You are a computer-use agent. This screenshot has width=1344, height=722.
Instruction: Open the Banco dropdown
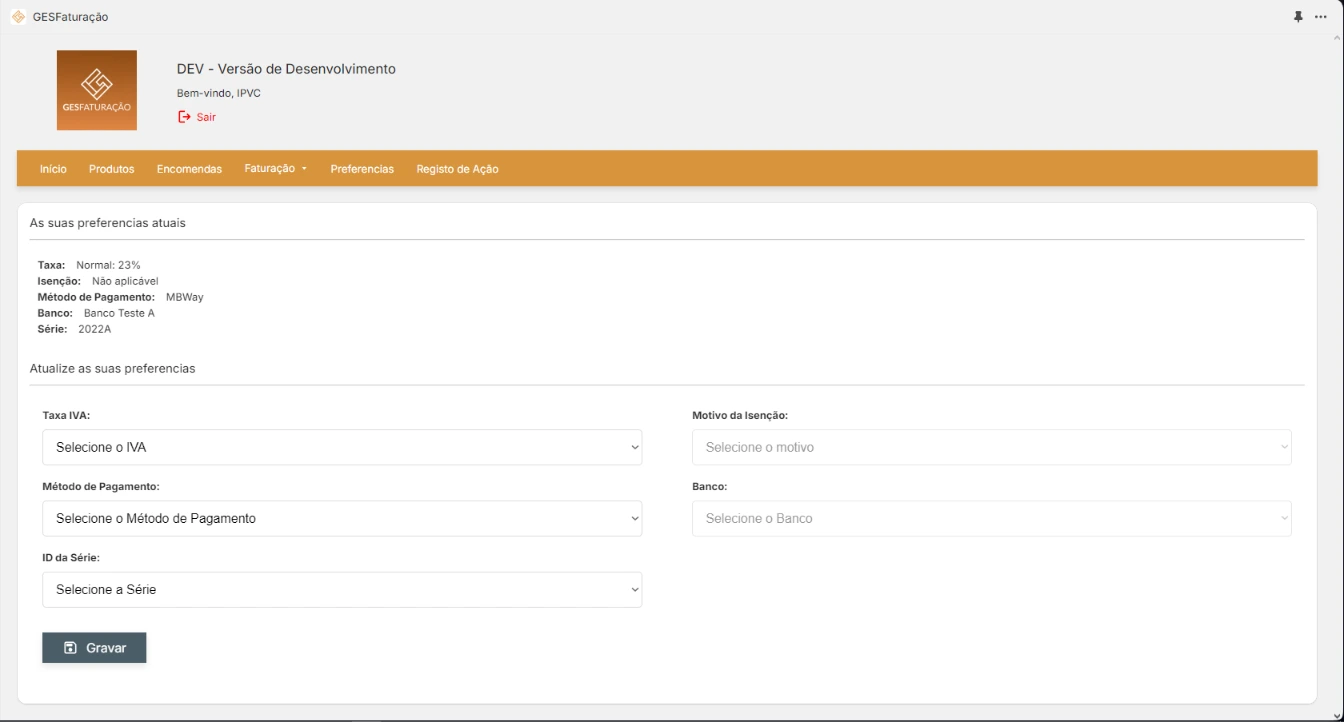(991, 518)
